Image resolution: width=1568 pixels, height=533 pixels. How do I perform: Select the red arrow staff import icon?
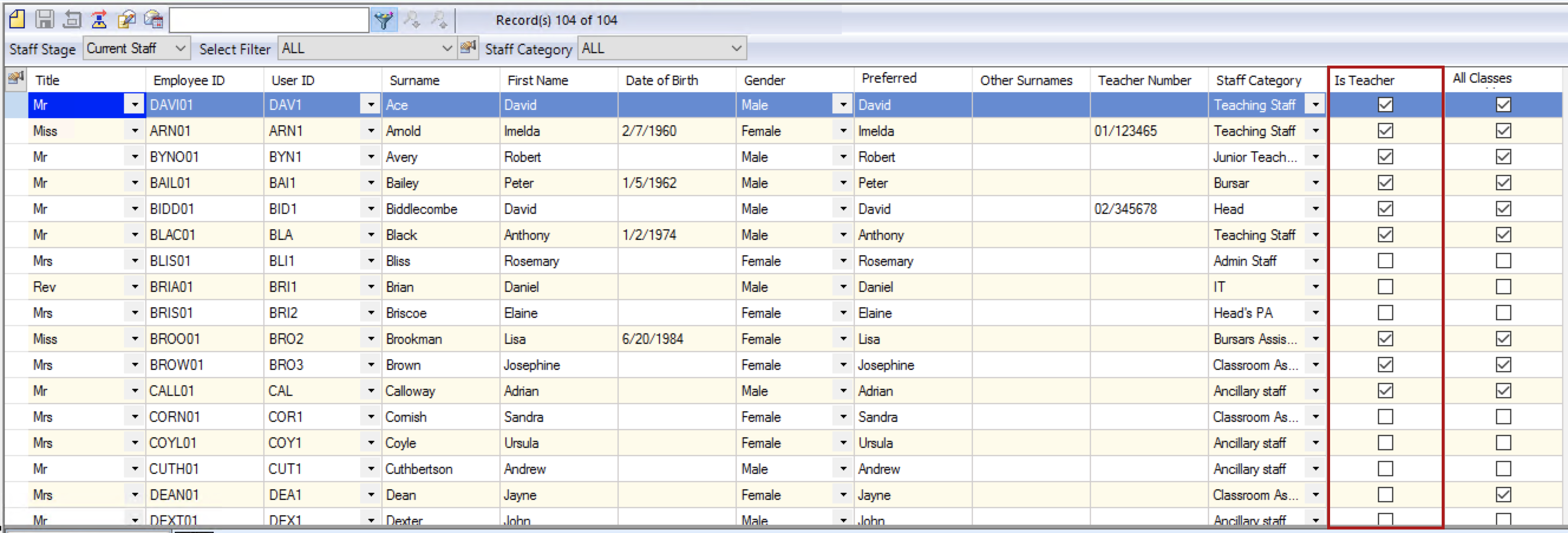(x=99, y=19)
